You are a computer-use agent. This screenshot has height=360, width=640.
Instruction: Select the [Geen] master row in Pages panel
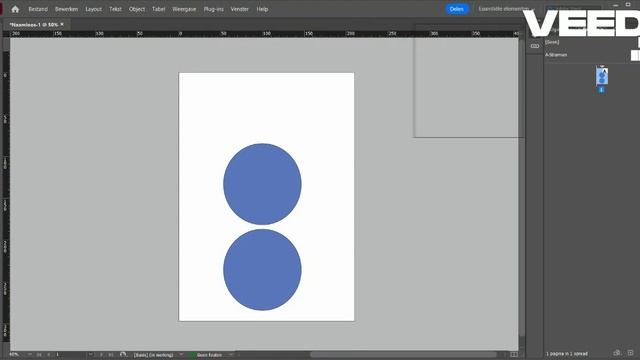[x=592, y=42]
